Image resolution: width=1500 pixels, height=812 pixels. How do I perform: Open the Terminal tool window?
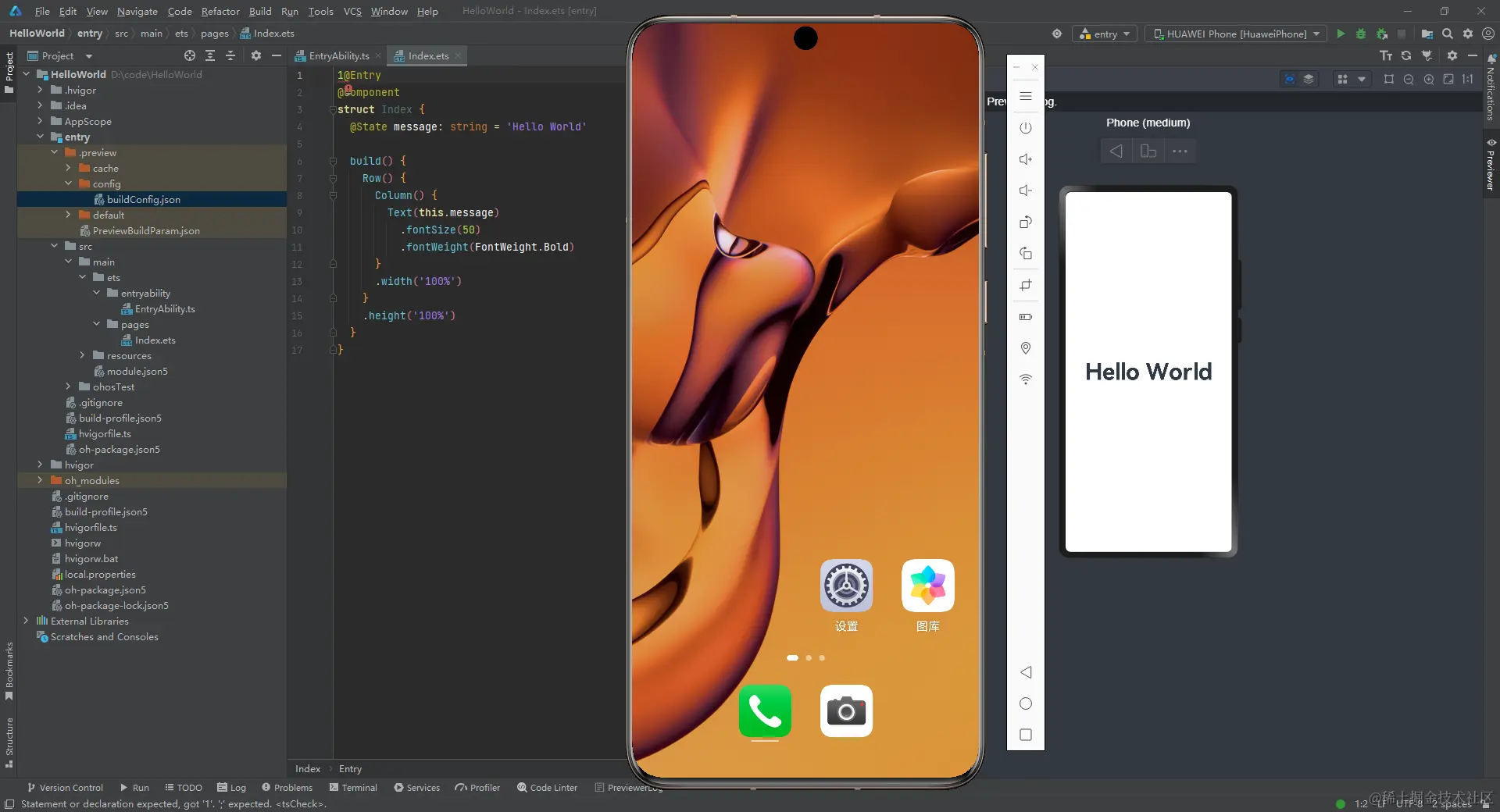coord(353,787)
